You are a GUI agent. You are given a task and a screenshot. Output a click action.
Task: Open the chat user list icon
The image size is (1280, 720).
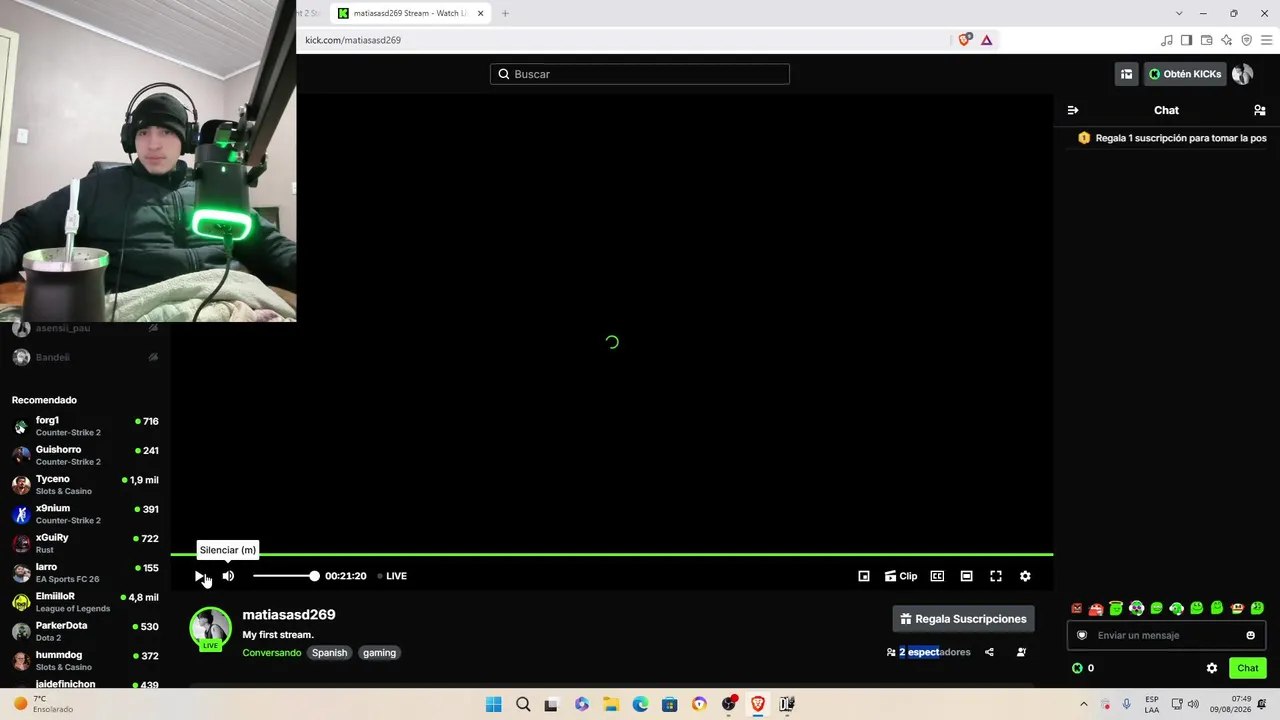[x=1260, y=110]
